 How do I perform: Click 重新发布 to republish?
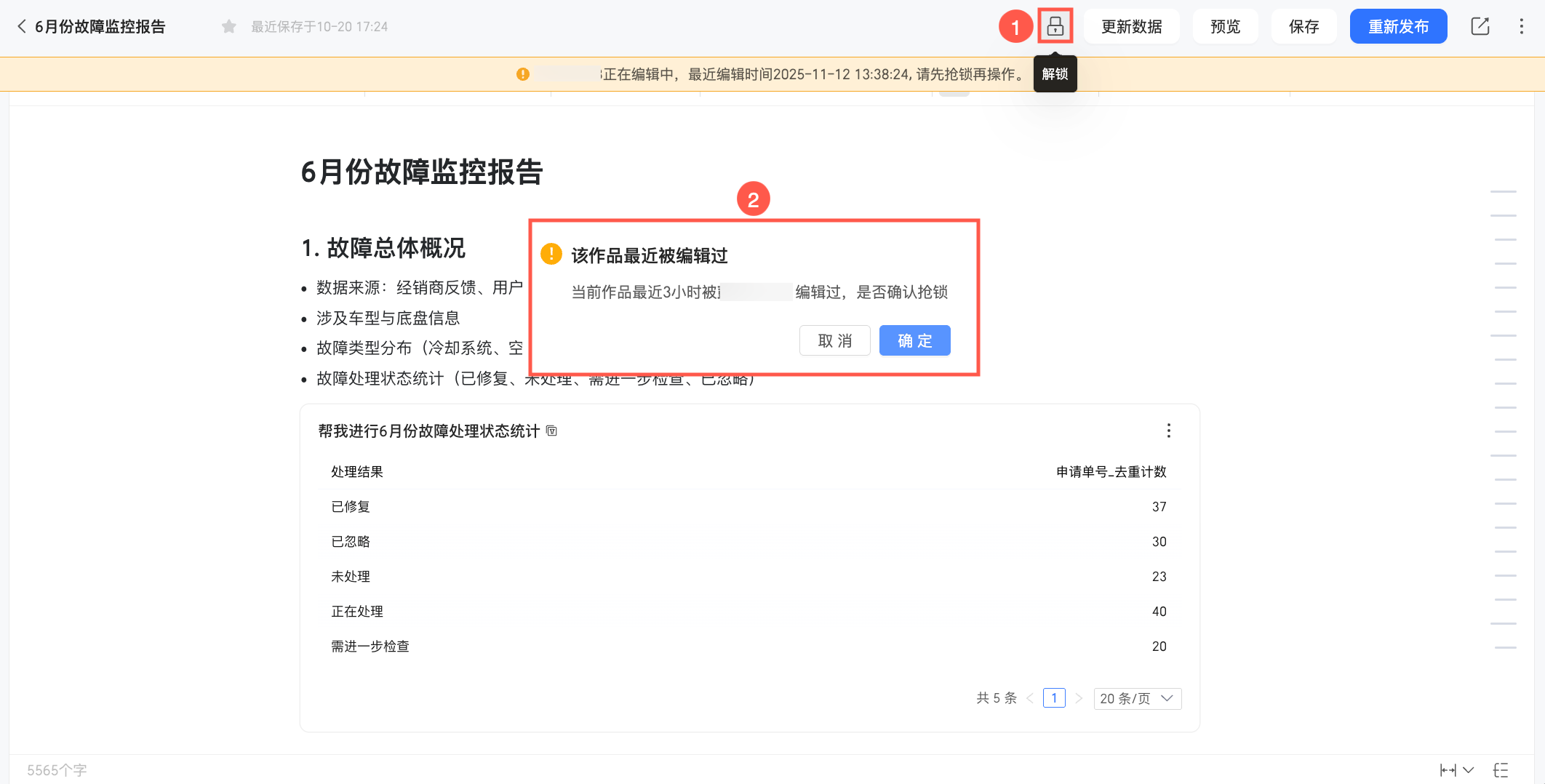point(1399,27)
